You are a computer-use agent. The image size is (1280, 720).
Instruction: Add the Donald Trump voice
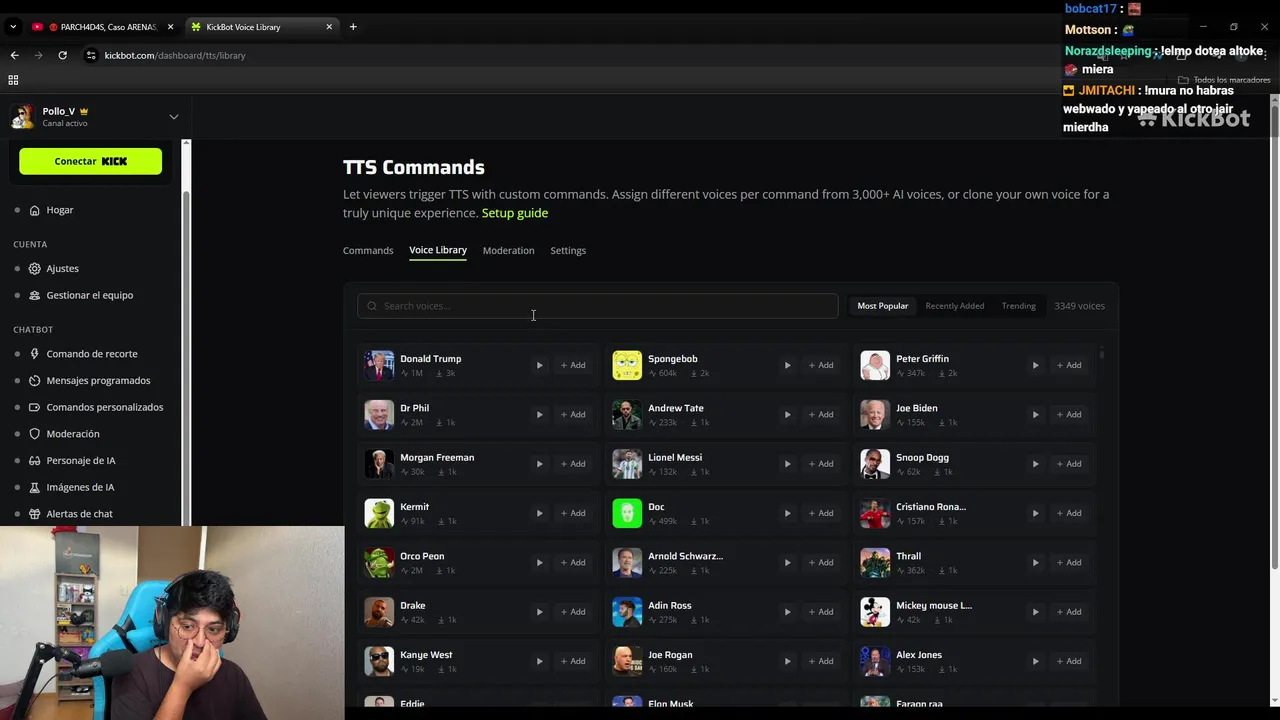pos(573,365)
